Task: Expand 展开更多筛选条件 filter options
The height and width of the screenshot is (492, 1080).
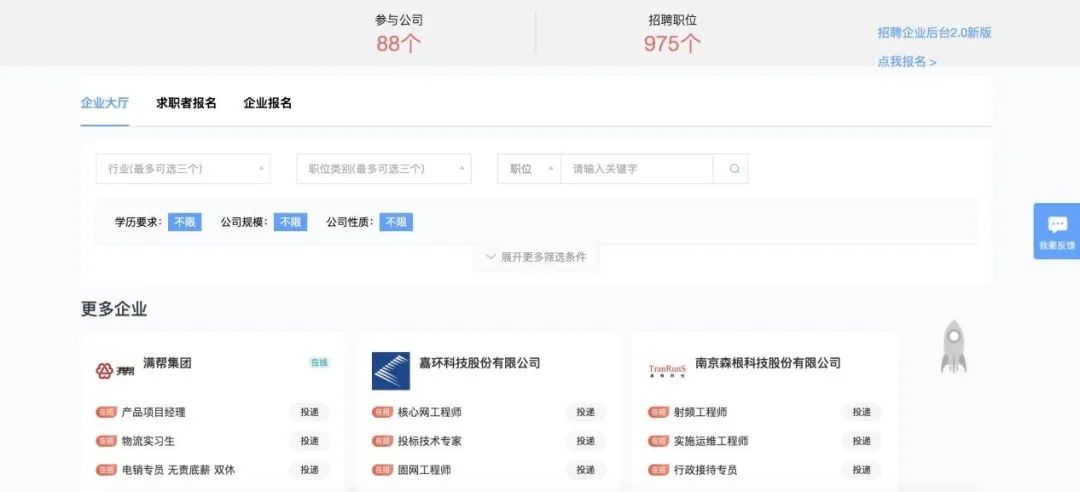Action: pos(536,257)
